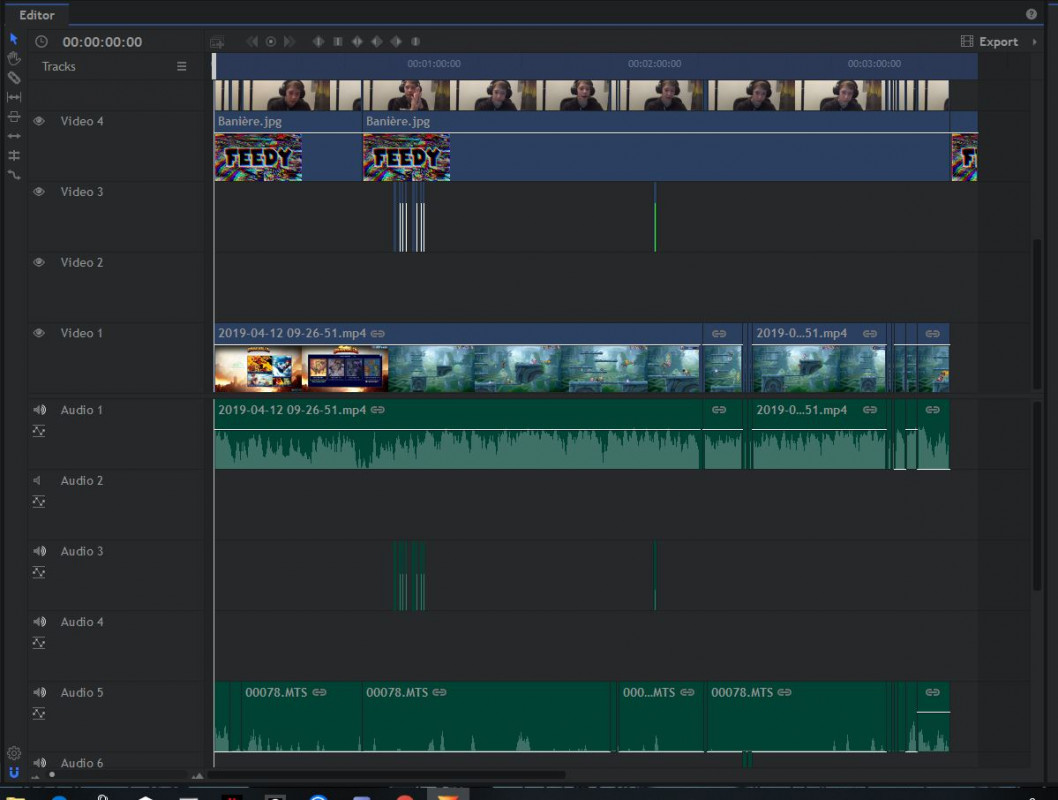Viewport: 1058px width, 800px height.
Task: Click the 00:02:00:00 mark on the ruler
Action: coord(655,64)
